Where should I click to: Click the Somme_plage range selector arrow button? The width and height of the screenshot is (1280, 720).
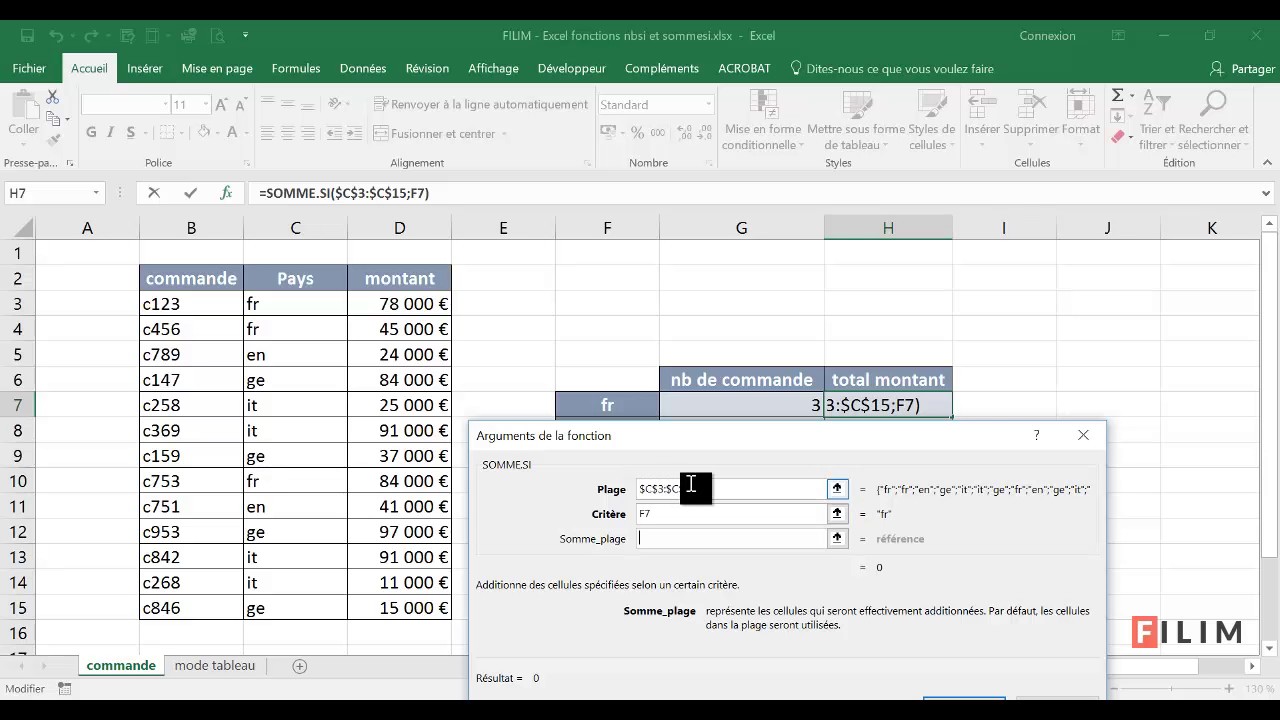click(837, 538)
